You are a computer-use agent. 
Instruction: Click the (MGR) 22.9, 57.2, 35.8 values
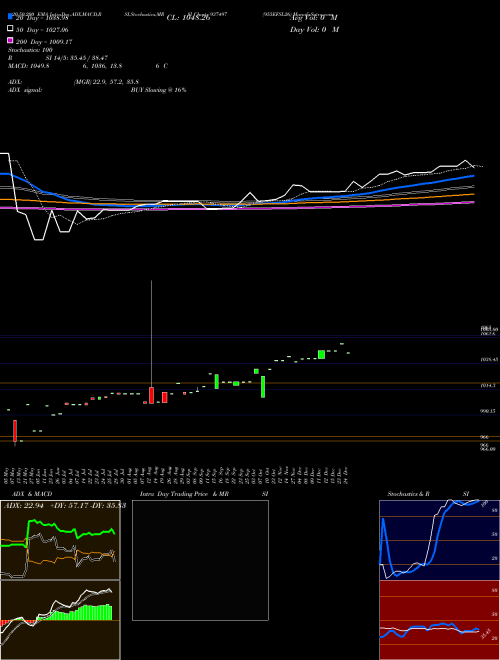pos(106,82)
